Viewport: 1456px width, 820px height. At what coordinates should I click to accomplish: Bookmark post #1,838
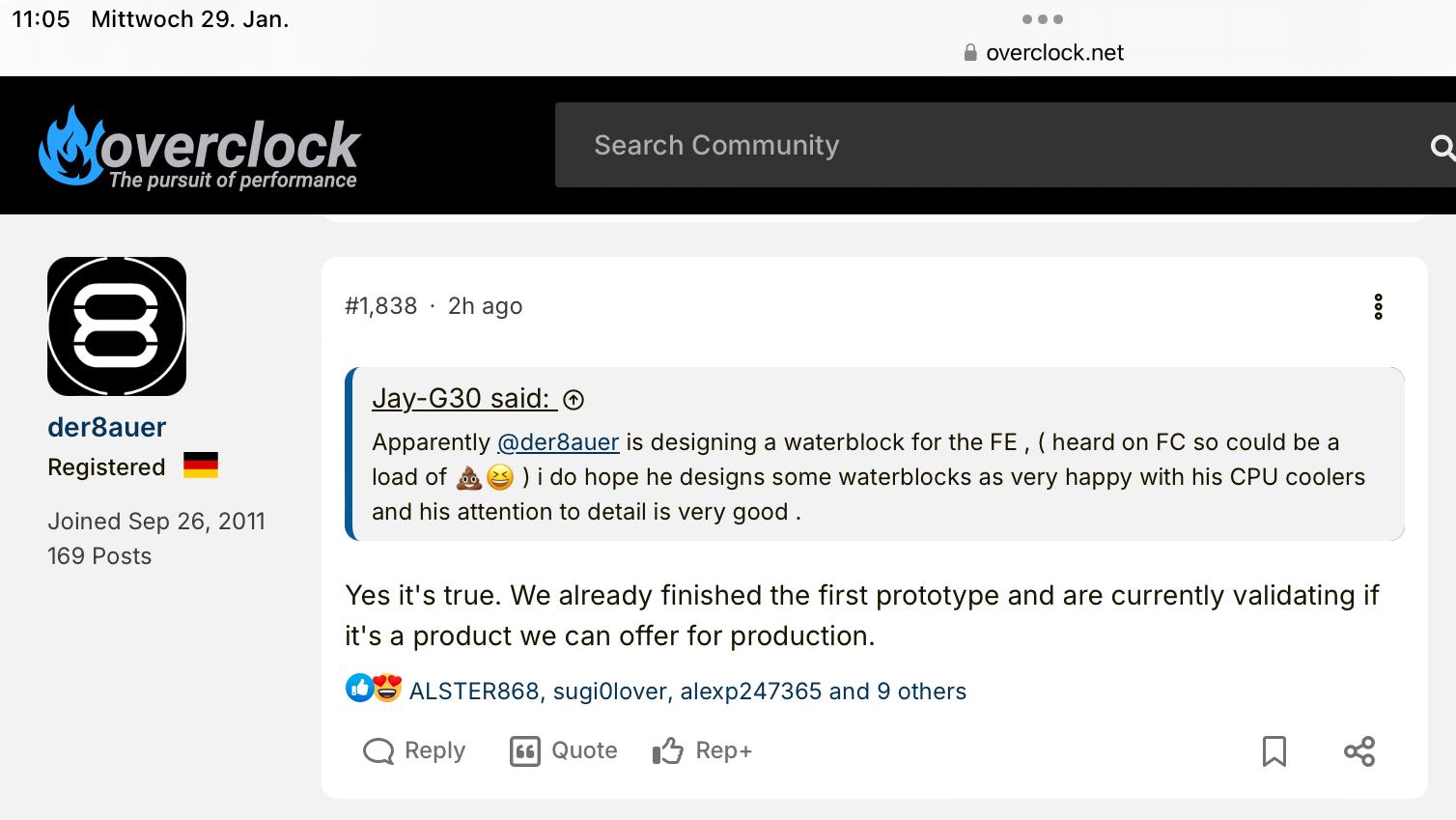click(x=1274, y=751)
